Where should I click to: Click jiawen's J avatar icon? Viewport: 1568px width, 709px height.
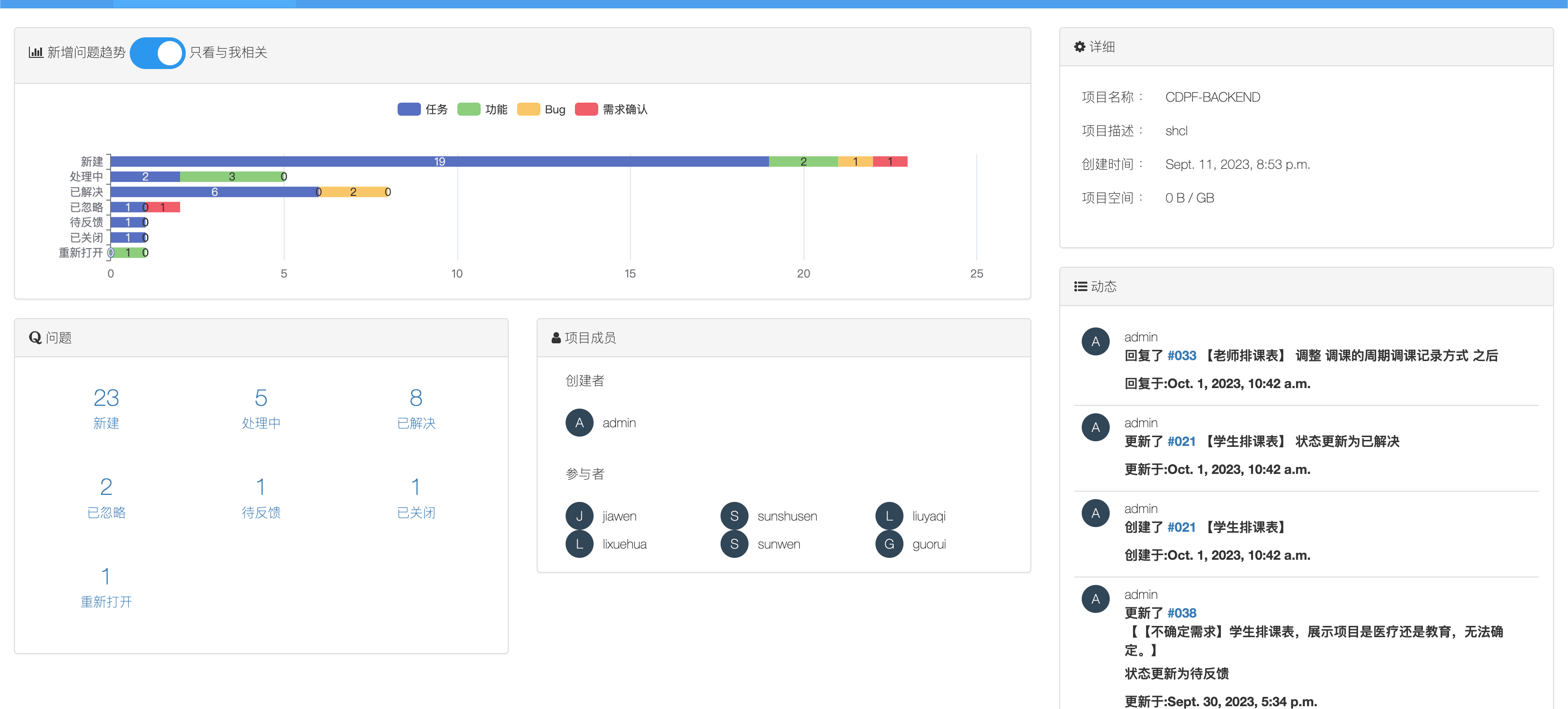[579, 516]
